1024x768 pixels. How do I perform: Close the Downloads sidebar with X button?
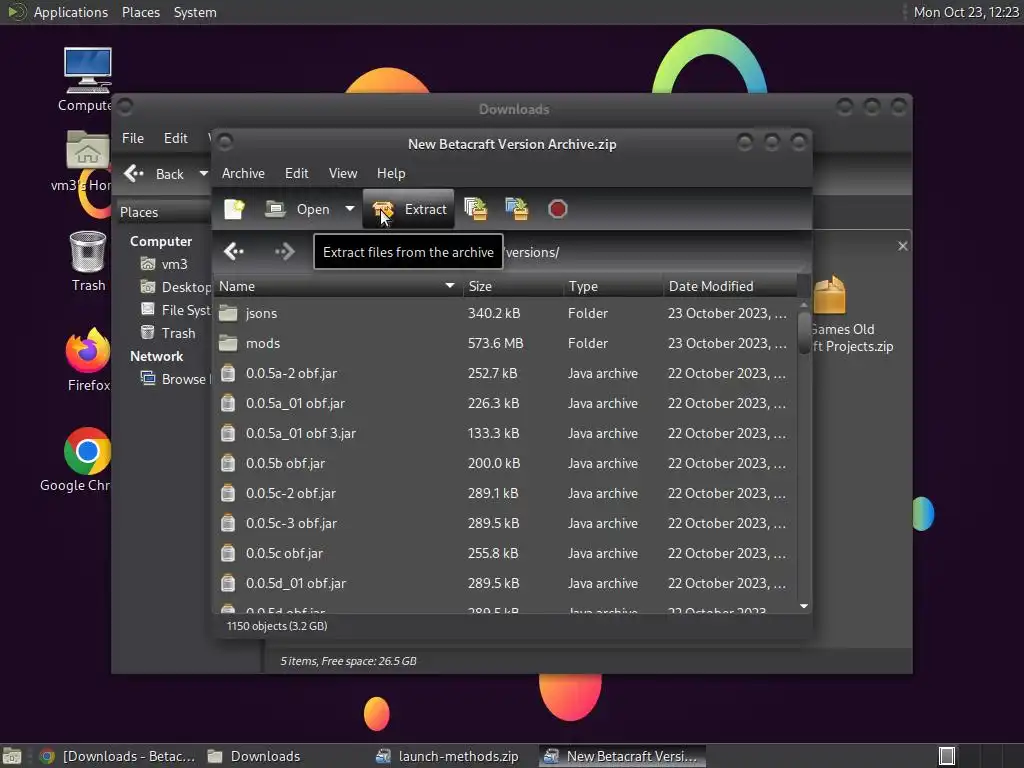click(x=903, y=246)
